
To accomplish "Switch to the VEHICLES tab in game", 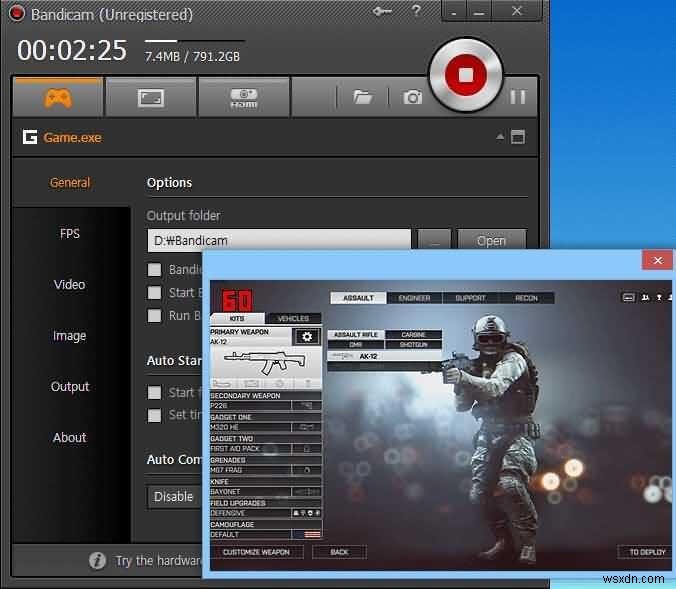I will click(293, 318).
